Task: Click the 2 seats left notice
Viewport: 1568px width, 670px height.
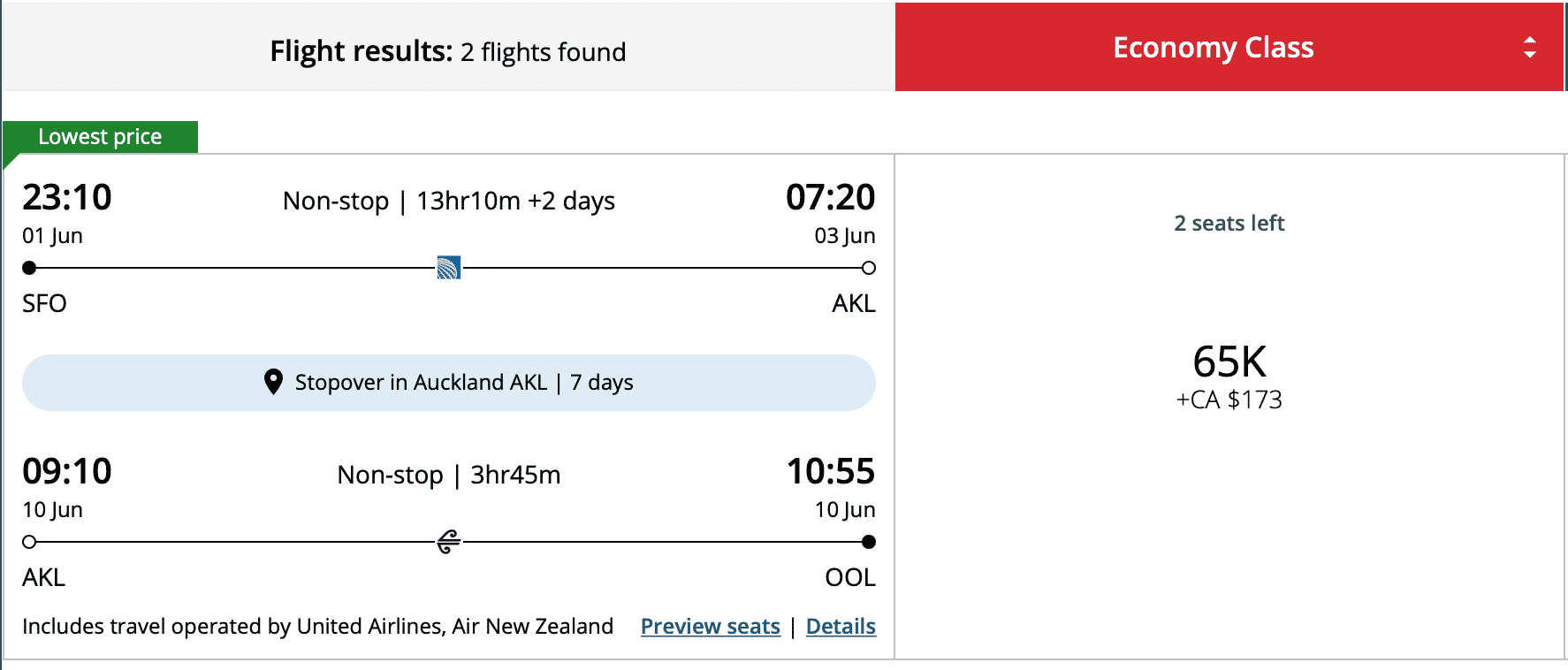Action: 1229,224
